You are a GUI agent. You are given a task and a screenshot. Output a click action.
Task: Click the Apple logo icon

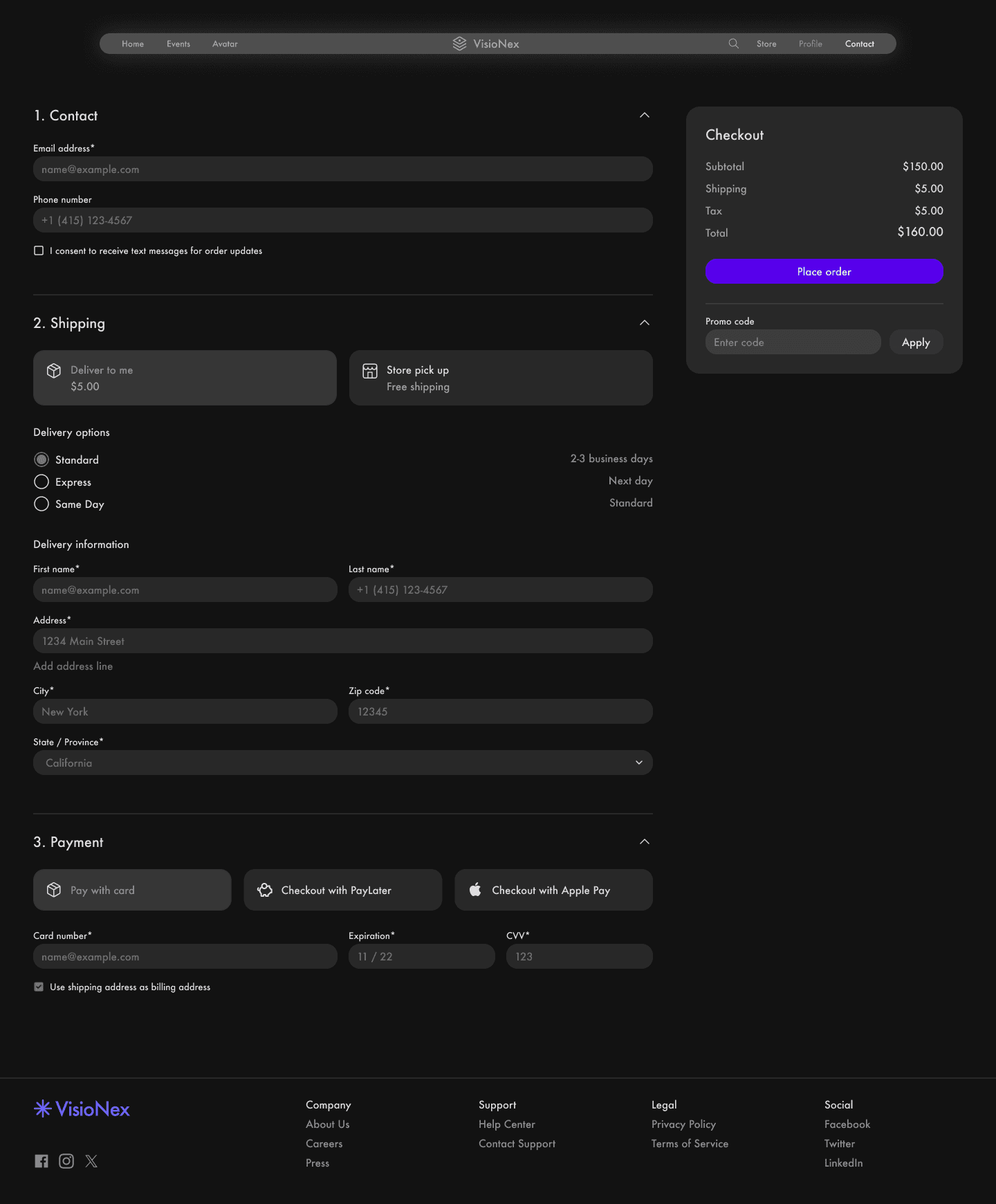tap(475, 890)
